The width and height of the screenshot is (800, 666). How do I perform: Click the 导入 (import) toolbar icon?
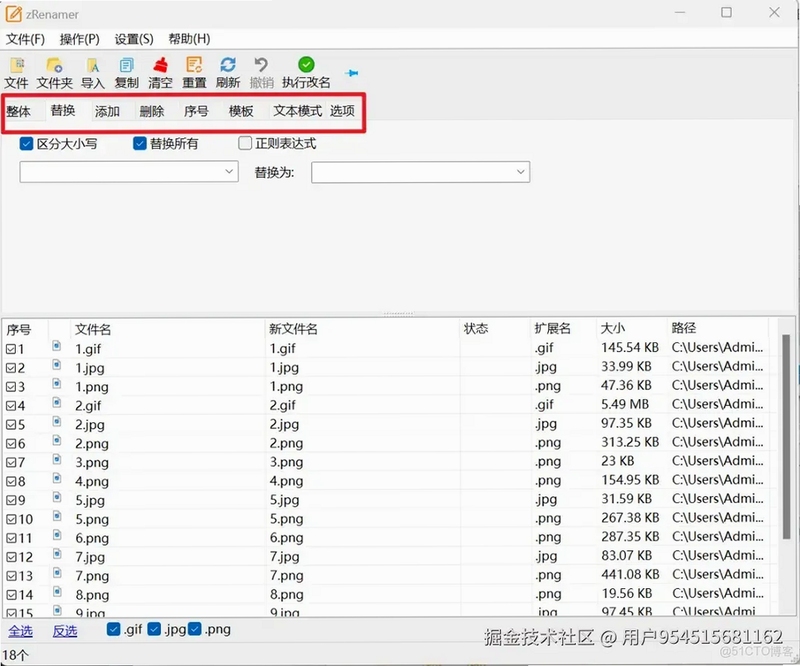(x=93, y=65)
